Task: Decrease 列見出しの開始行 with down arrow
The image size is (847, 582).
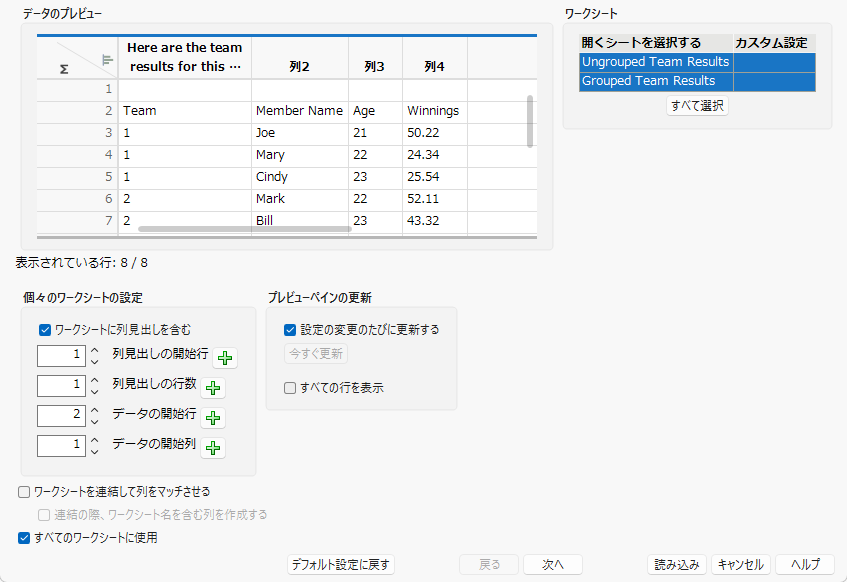Action: (95, 362)
